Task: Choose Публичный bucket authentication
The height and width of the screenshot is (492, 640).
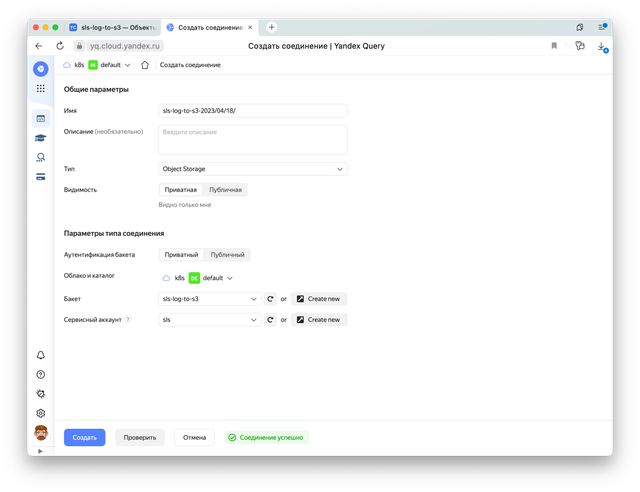Action: (x=227, y=255)
